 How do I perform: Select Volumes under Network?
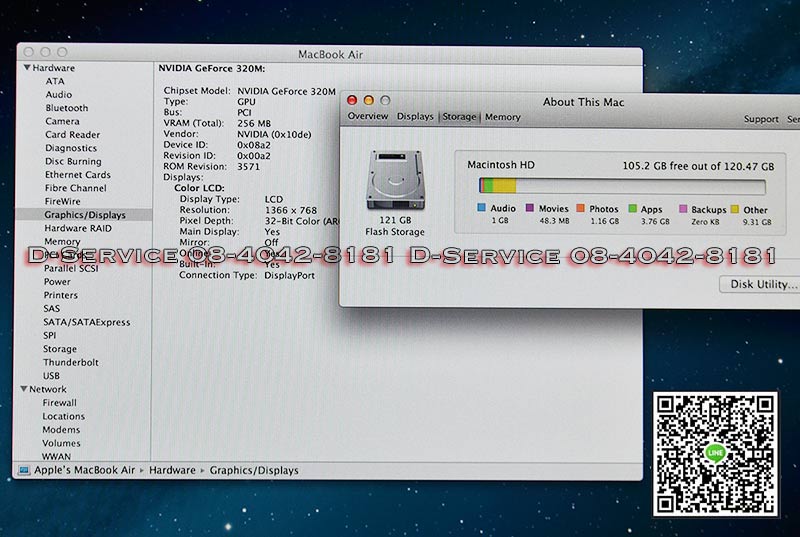tap(61, 443)
